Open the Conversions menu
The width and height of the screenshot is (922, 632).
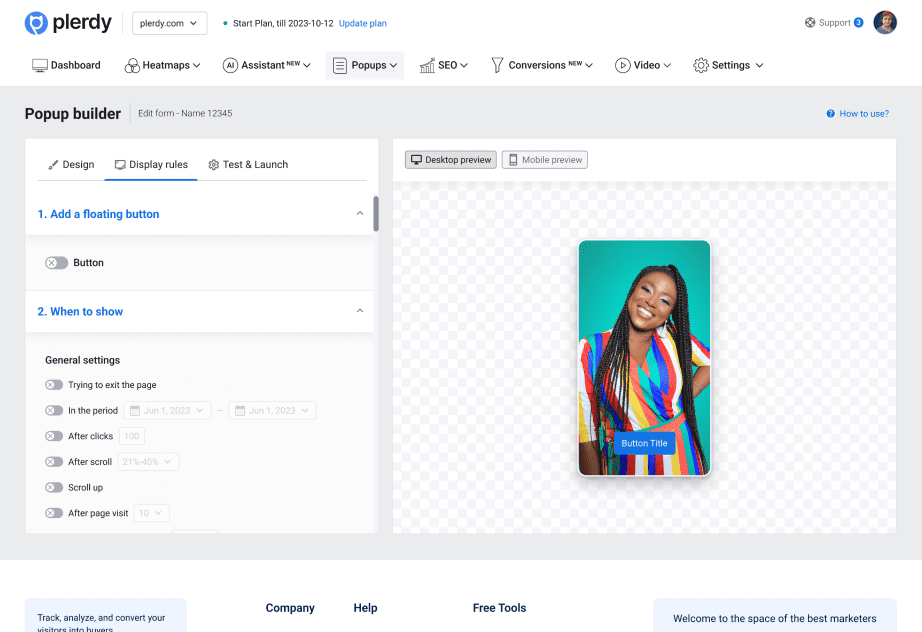tap(542, 65)
